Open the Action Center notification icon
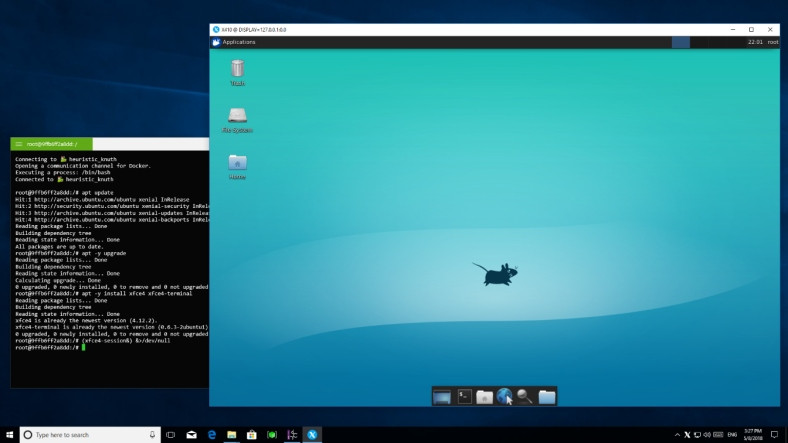The width and height of the screenshot is (788, 443). [774, 435]
